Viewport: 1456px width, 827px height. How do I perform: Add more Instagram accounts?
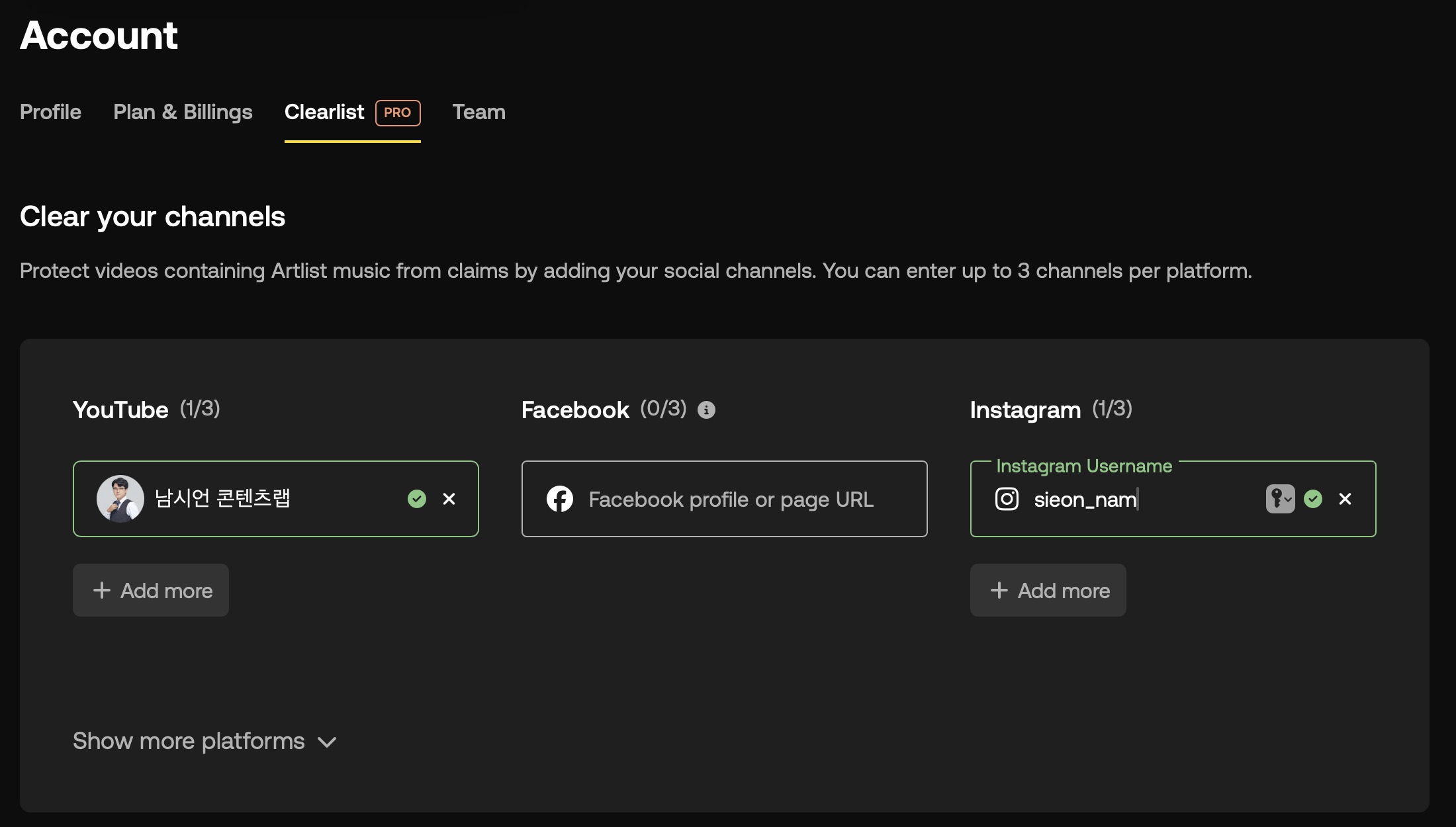1048,590
